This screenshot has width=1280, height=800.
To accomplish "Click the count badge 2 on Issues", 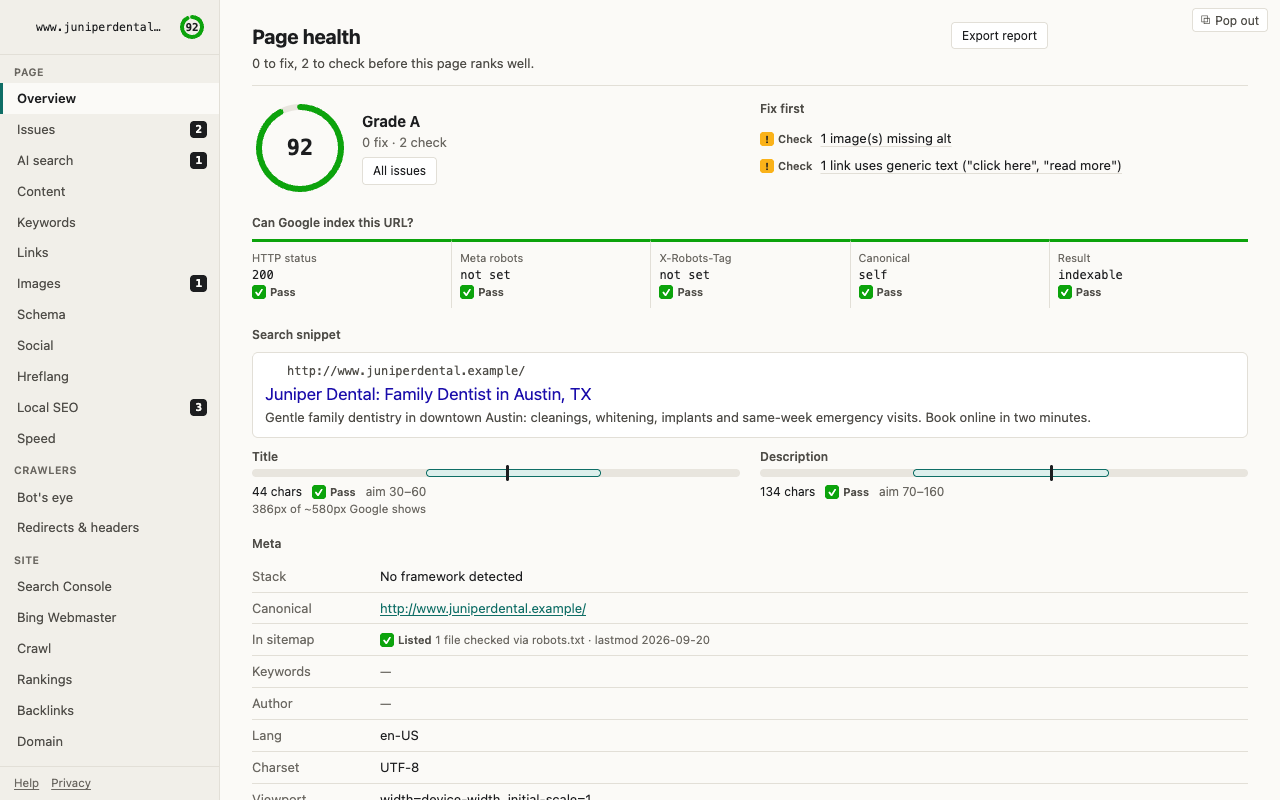I will pyautogui.click(x=199, y=129).
